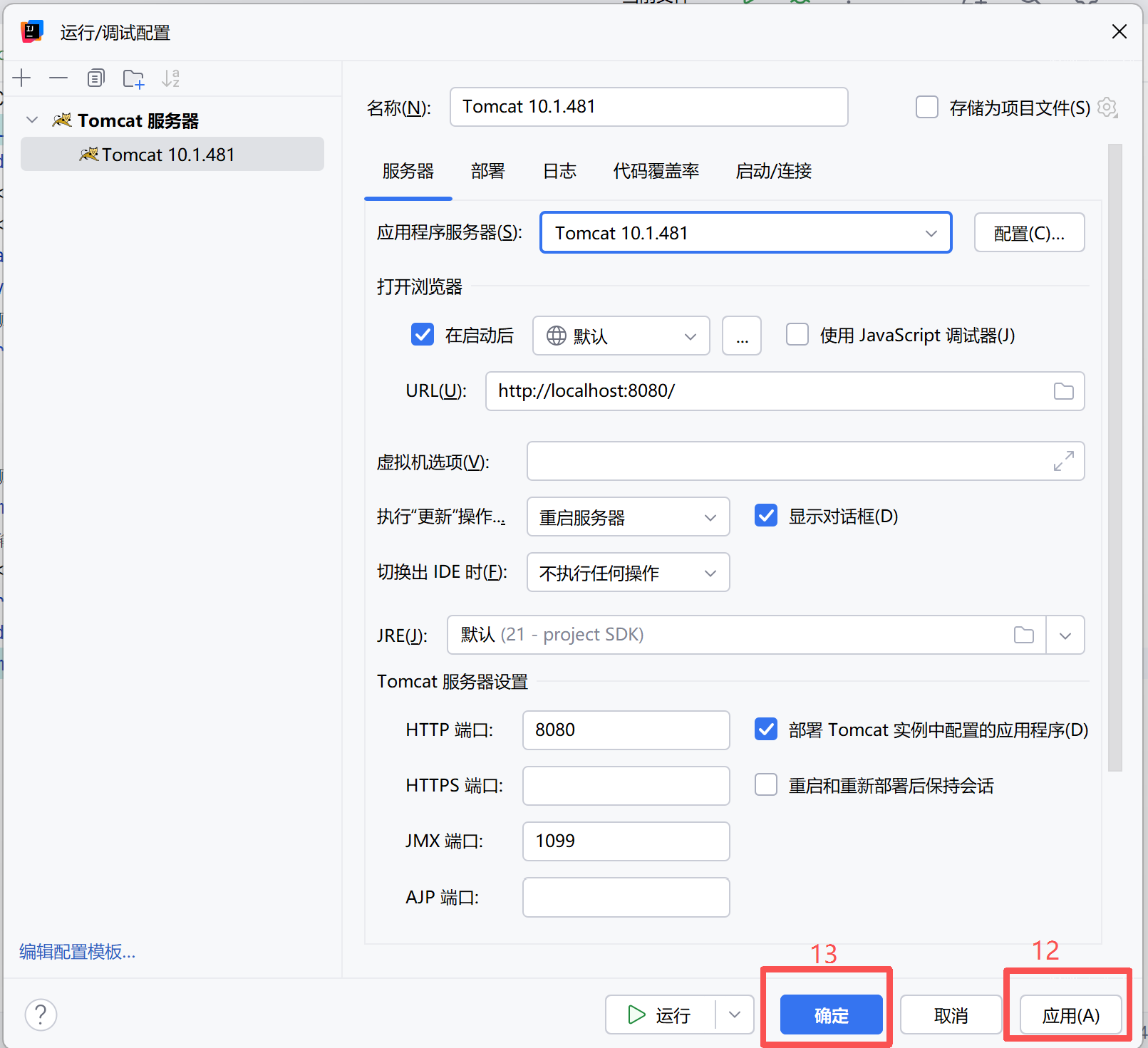Click the HTTP port field showing 8080
This screenshot has width=1148, height=1048.
click(x=626, y=730)
